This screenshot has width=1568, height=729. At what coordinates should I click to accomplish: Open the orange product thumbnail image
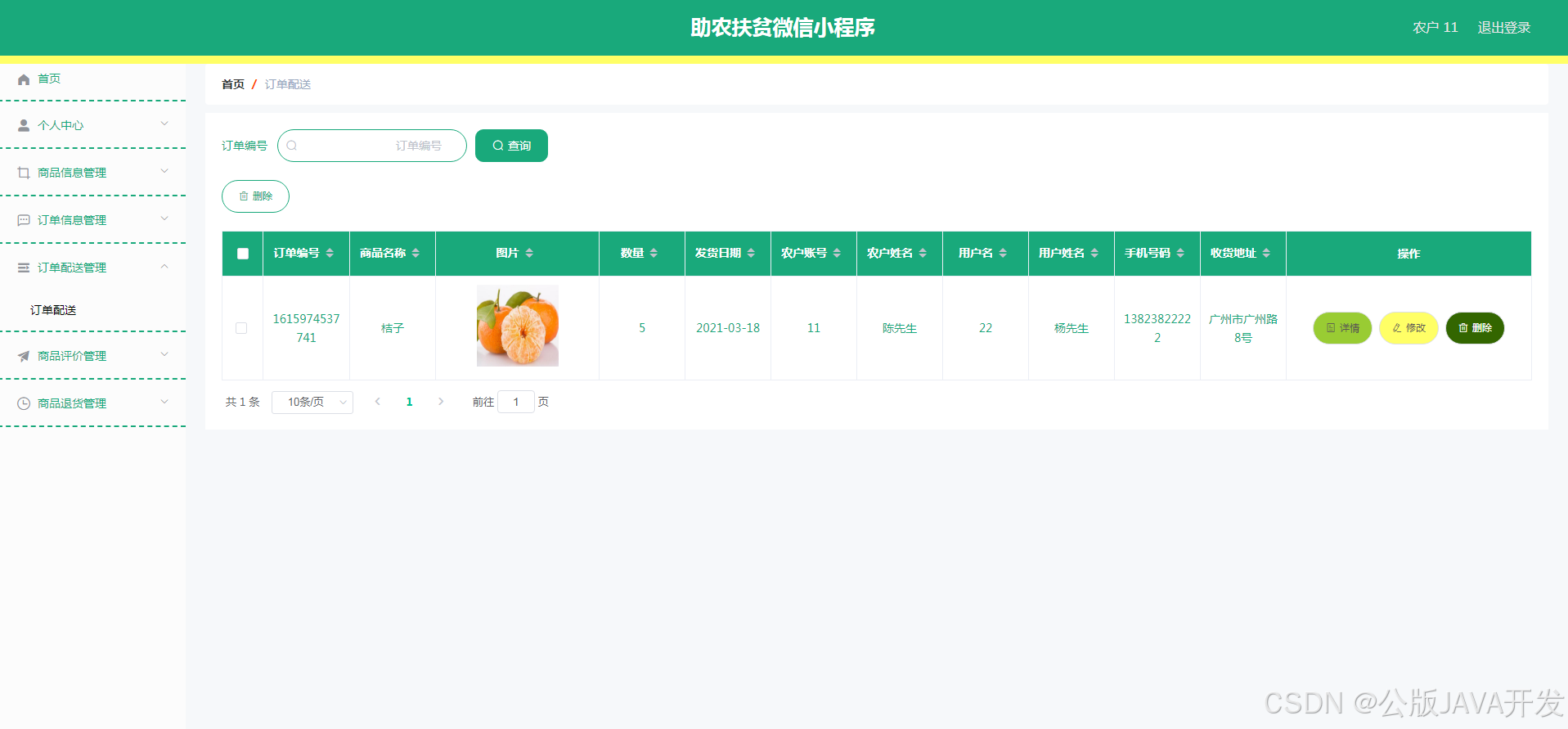click(518, 326)
